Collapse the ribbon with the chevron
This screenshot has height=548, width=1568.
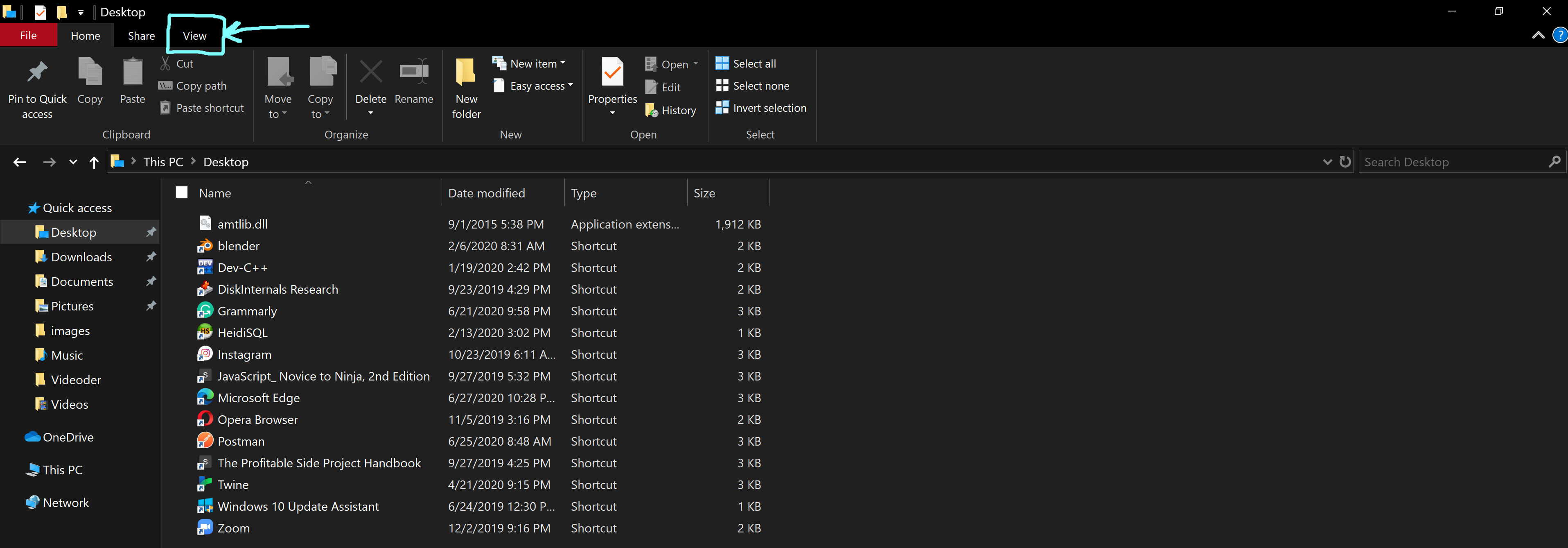1538,35
